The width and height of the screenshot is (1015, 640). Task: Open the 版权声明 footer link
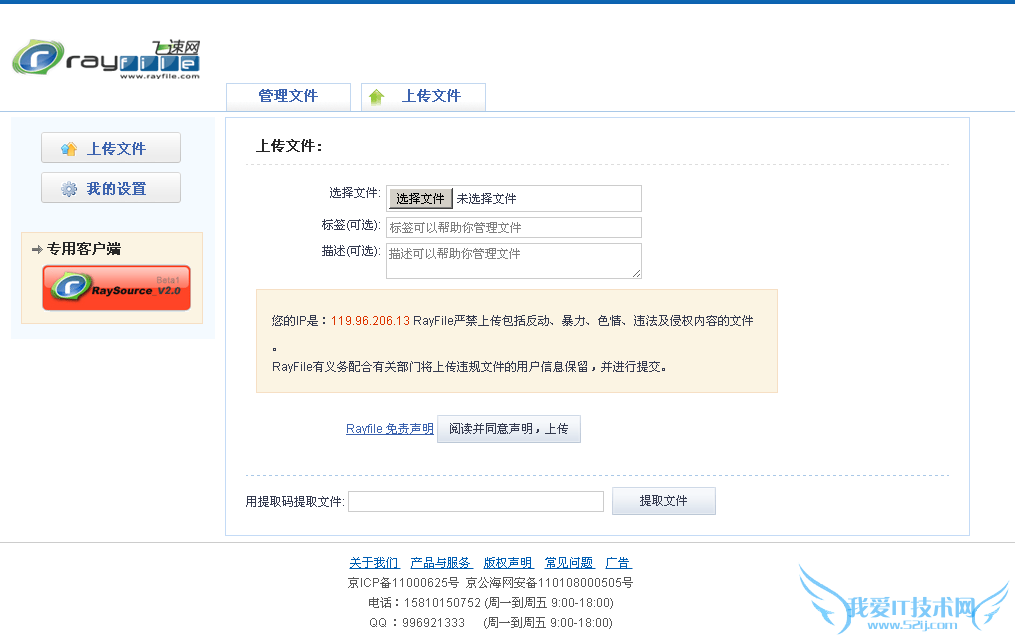point(508,563)
